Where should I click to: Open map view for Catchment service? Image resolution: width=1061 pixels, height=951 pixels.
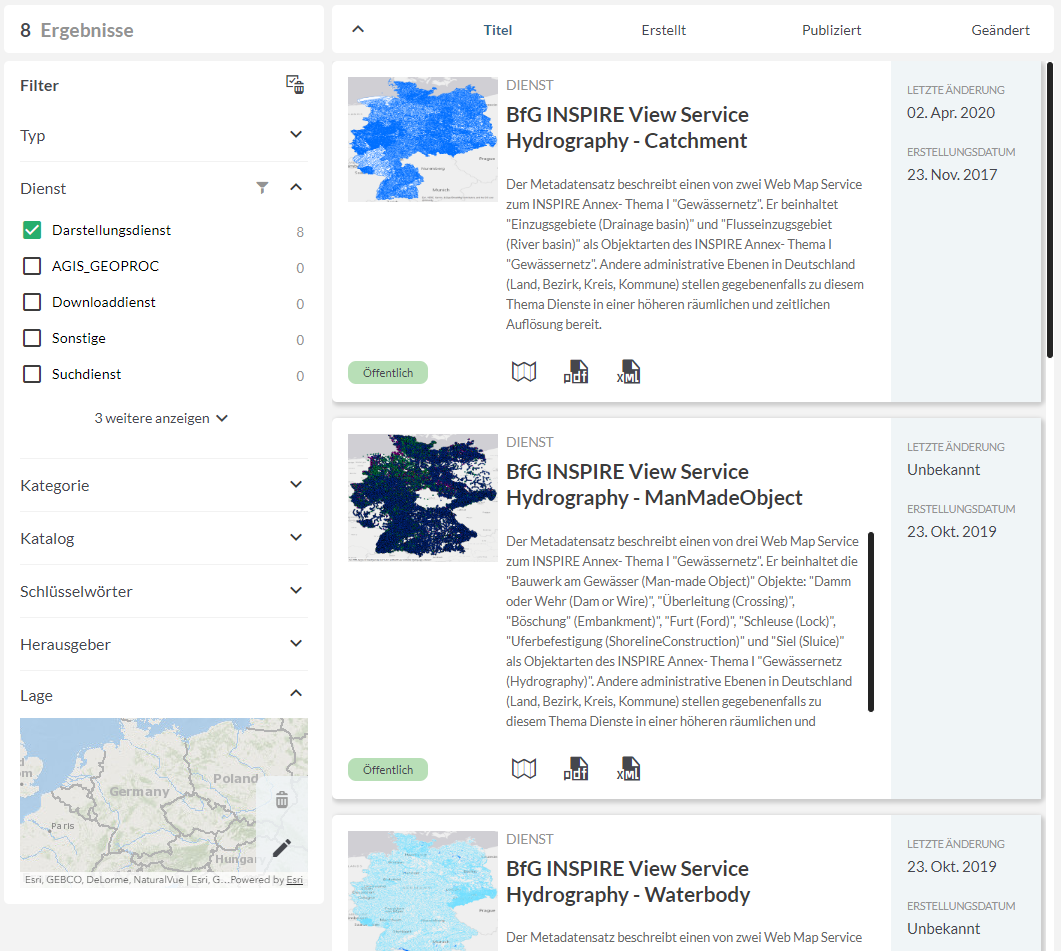(x=524, y=372)
